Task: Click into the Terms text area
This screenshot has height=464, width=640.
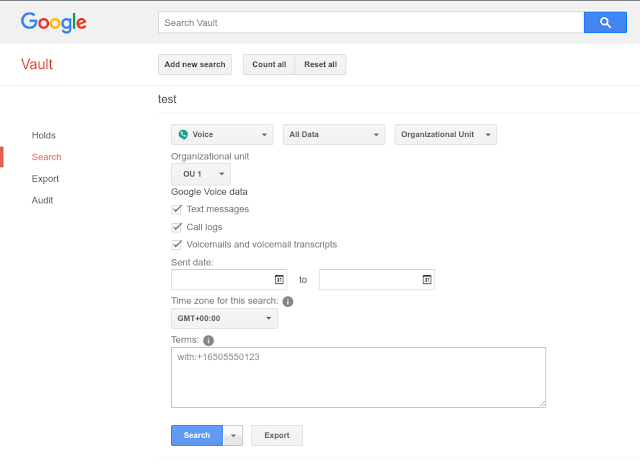Action: [358, 377]
